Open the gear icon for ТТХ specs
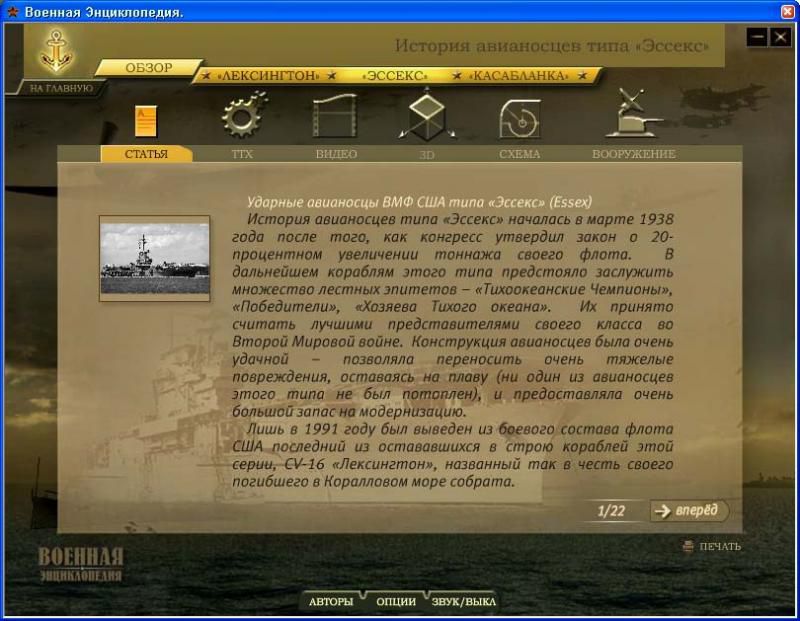 point(243,117)
